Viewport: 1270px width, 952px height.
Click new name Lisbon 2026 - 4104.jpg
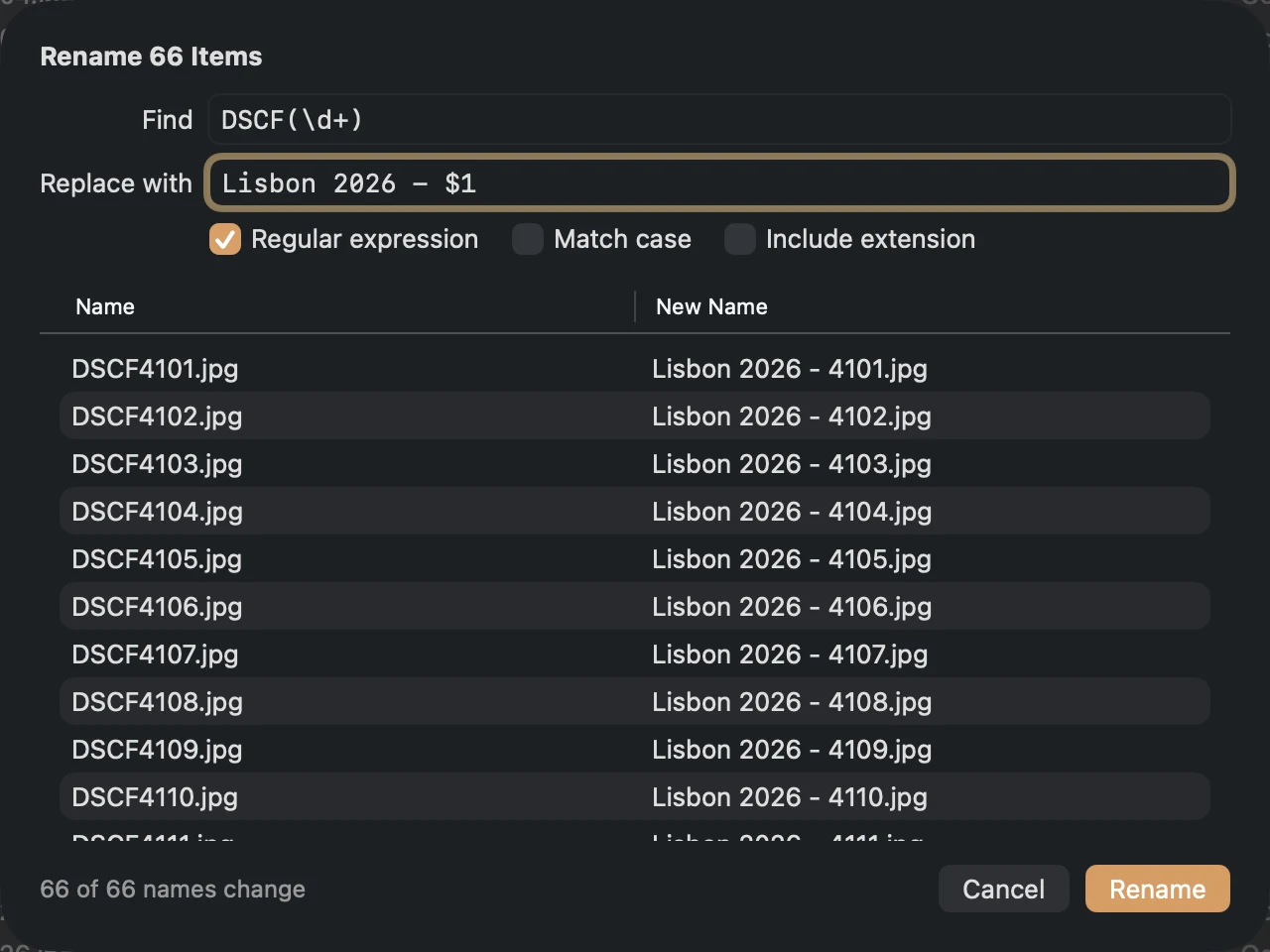tap(792, 512)
